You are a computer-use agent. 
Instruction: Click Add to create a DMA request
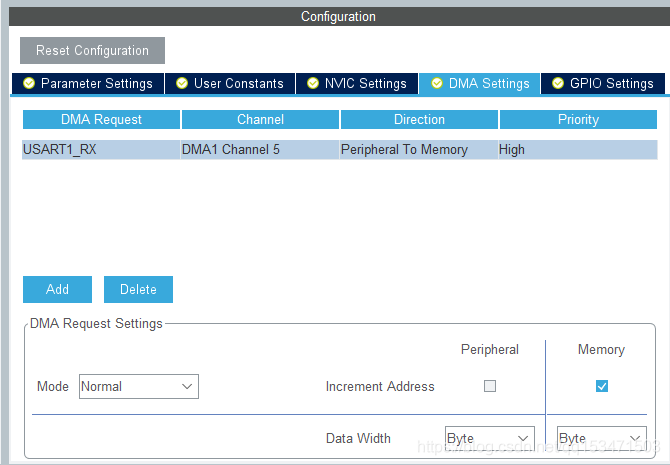point(57,289)
